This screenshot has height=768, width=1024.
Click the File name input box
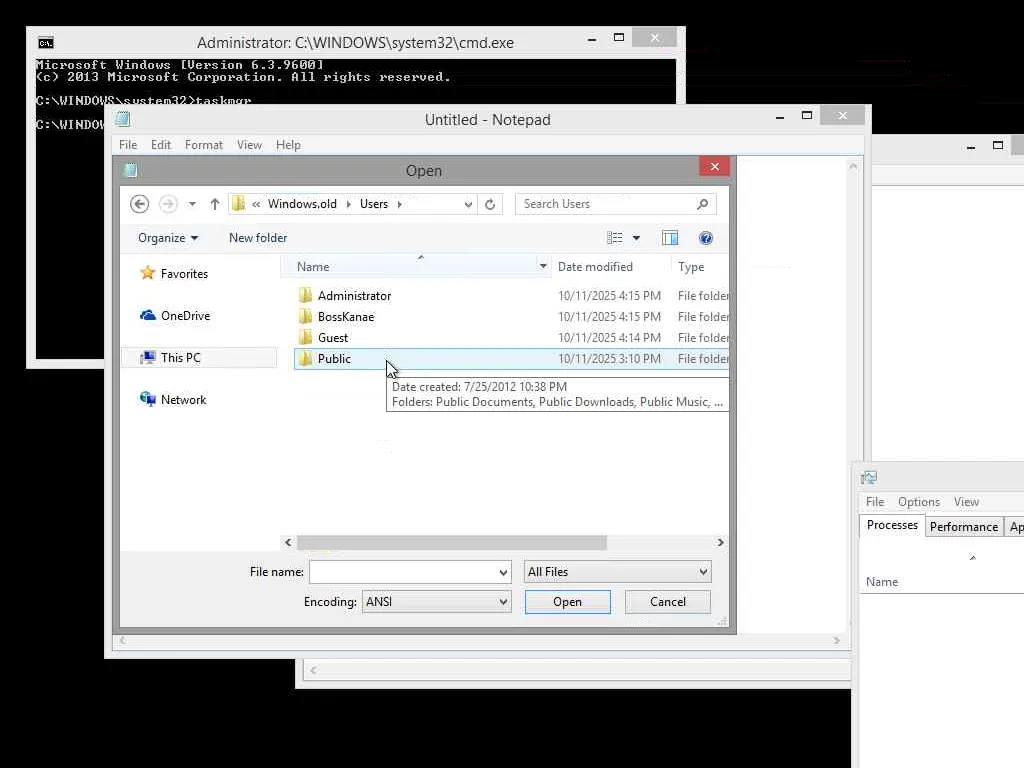pos(404,572)
